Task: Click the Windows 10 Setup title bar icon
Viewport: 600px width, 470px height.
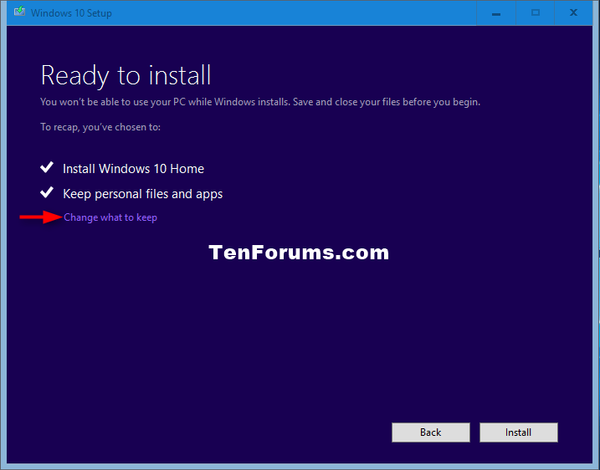Action: coord(18,14)
